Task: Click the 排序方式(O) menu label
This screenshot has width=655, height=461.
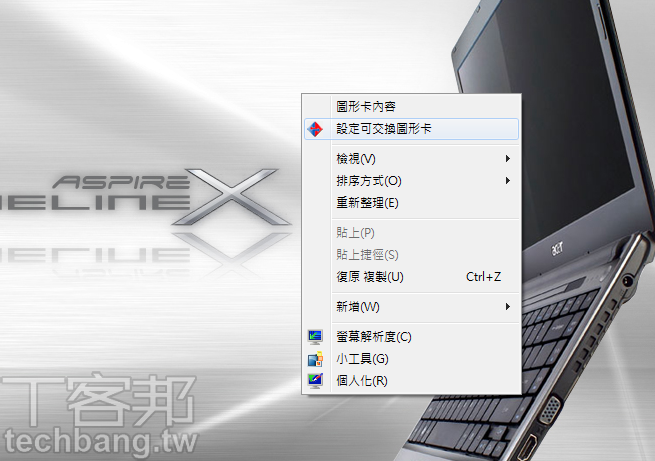Action: point(368,181)
